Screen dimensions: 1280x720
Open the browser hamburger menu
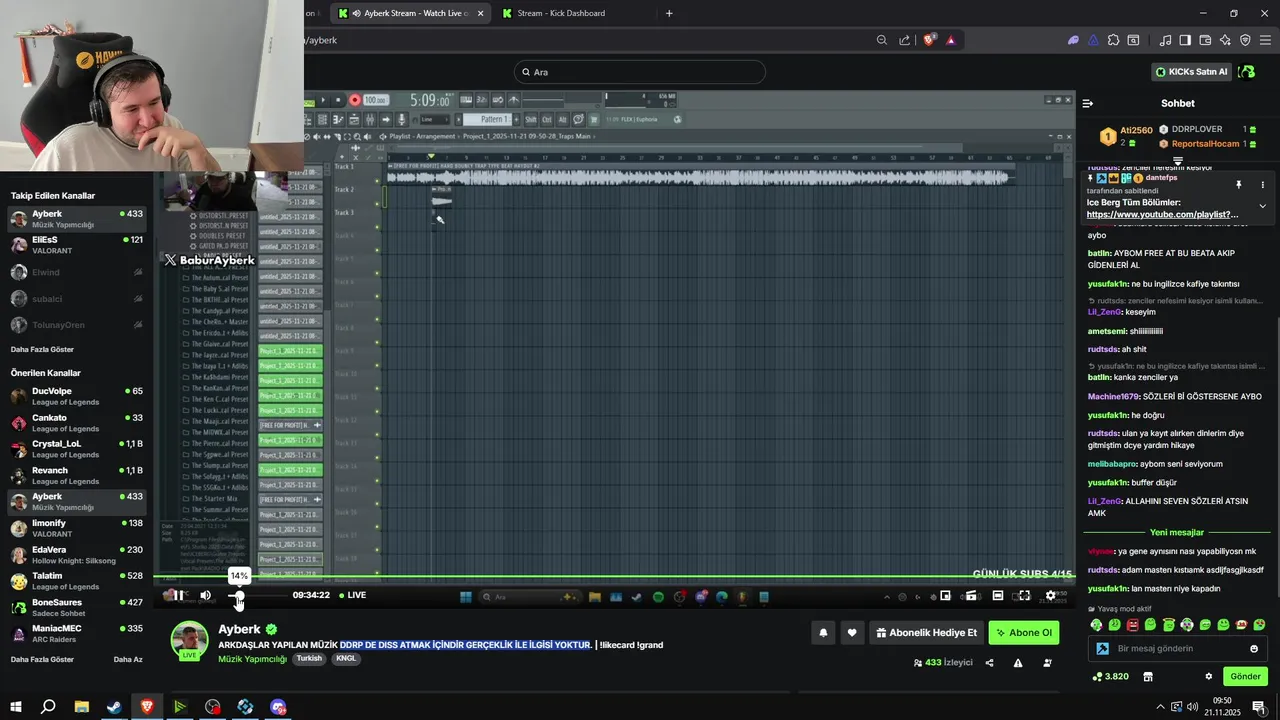pyautogui.click(x=1266, y=40)
